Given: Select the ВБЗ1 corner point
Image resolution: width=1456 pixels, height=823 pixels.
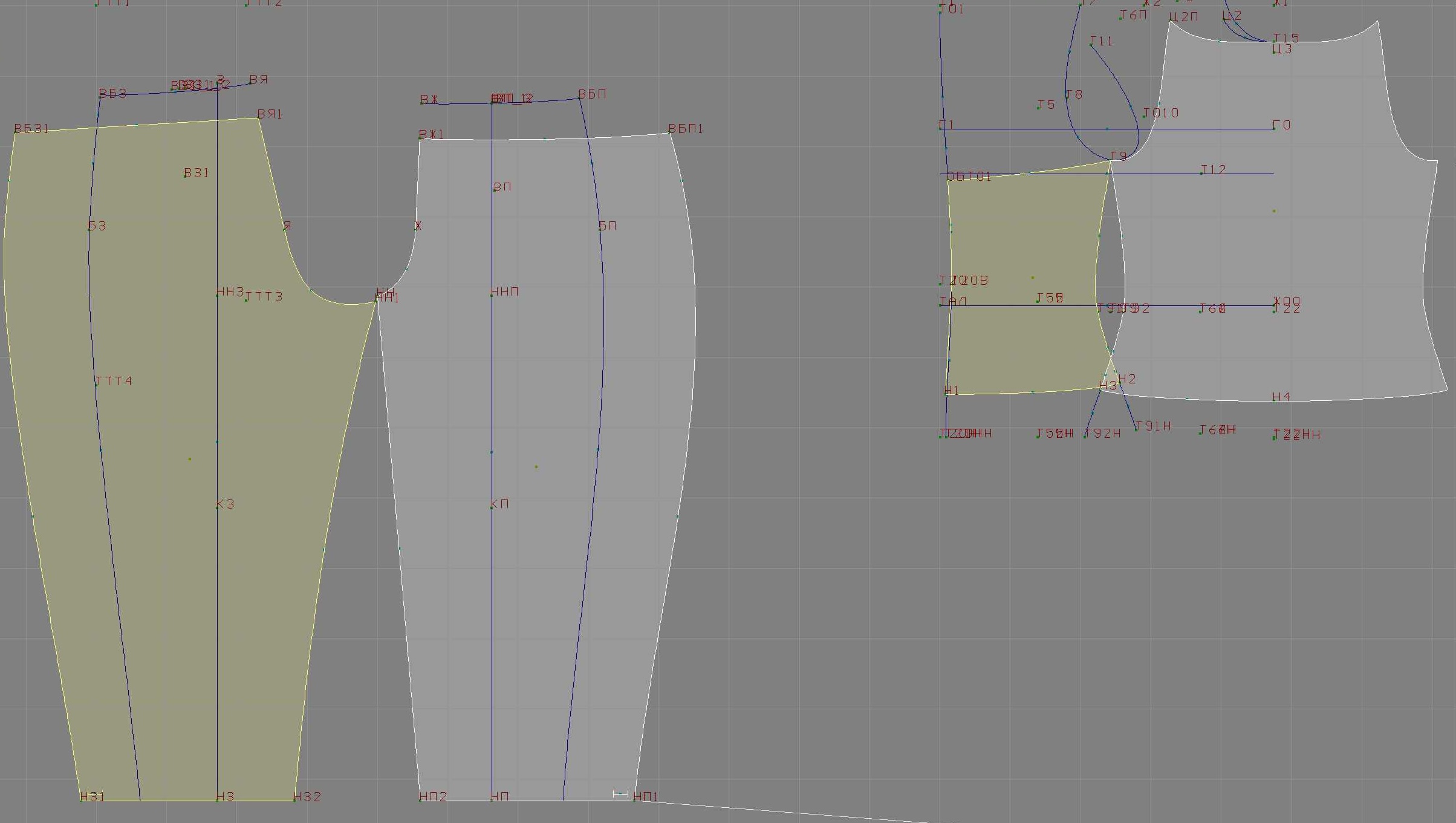Looking at the screenshot, I should pyautogui.click(x=15, y=132).
